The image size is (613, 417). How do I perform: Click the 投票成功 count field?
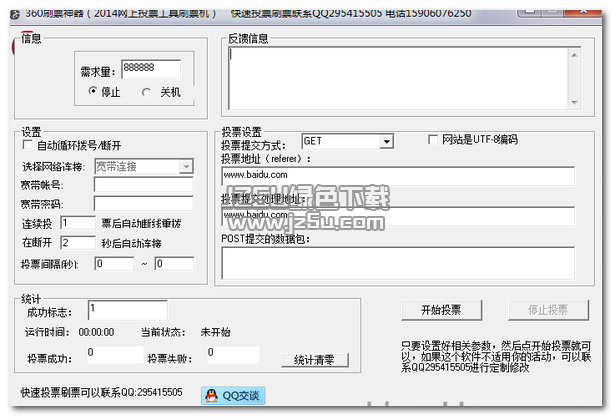pyautogui.click(x=115, y=354)
